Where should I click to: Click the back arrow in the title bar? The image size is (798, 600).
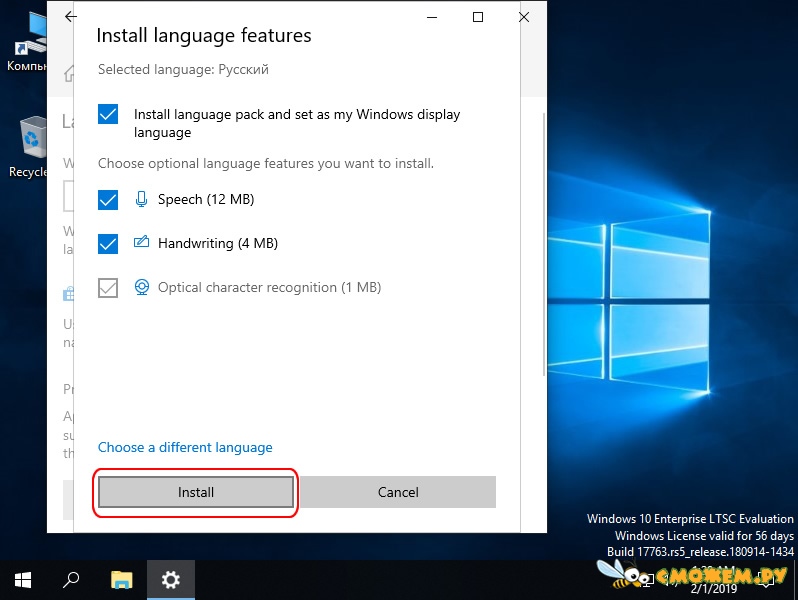[x=71, y=17]
